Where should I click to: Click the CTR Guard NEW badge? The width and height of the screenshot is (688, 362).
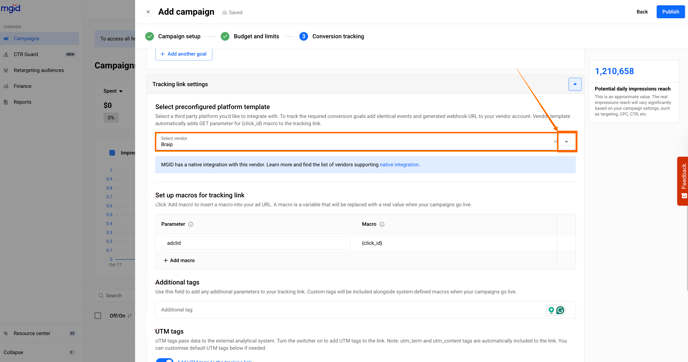70,54
